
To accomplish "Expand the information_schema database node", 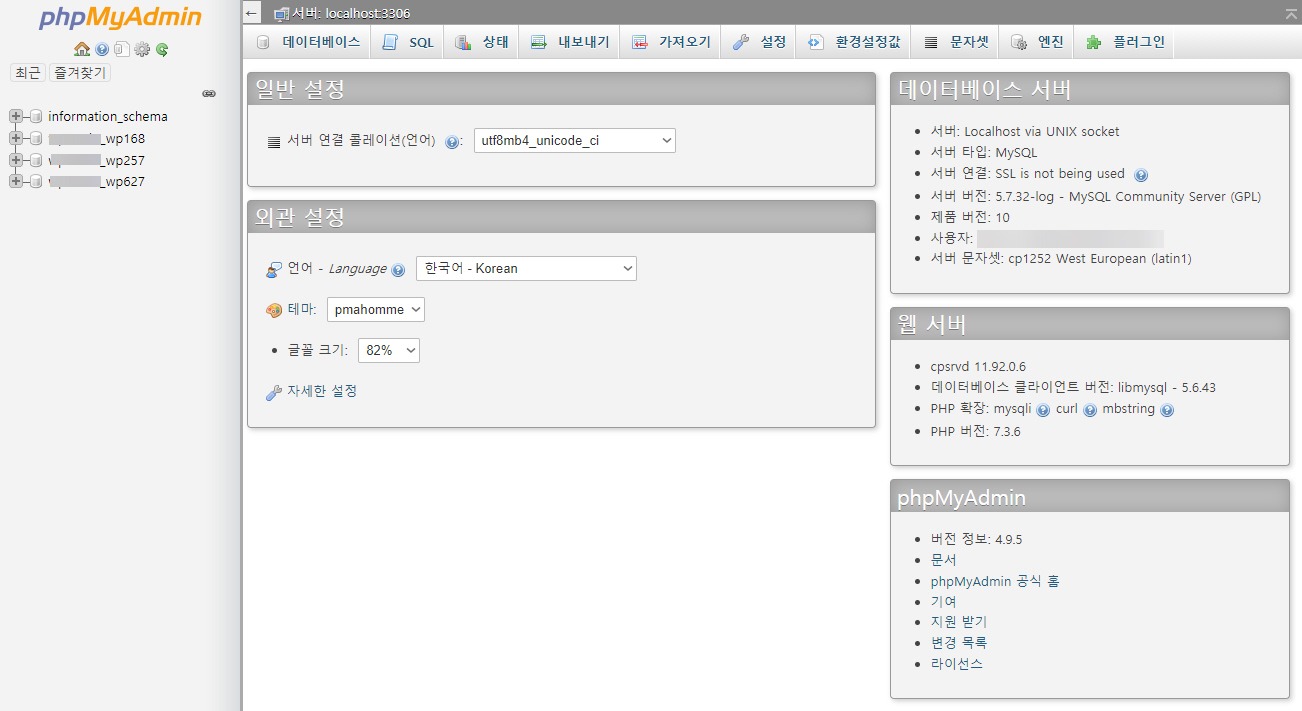I will click(15, 117).
